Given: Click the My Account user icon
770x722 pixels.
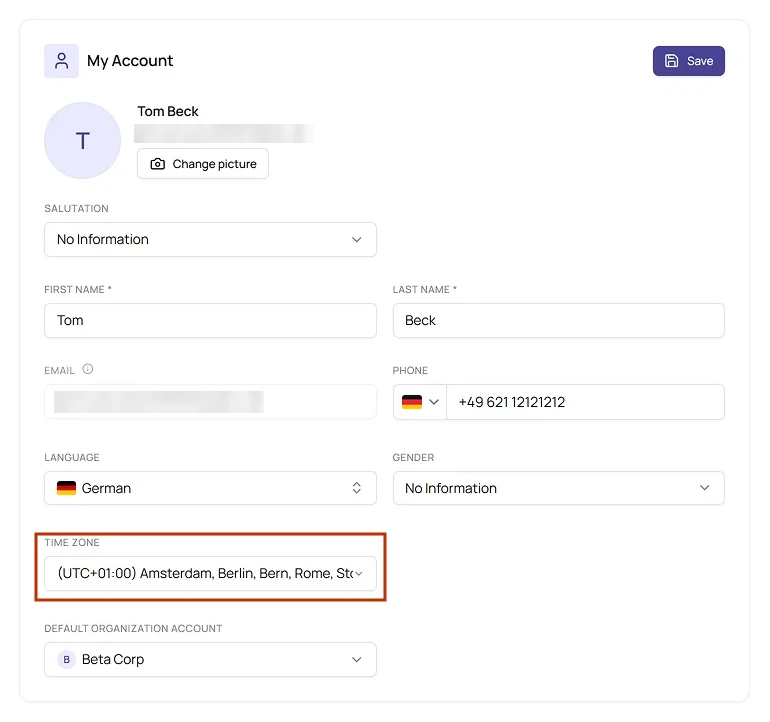Looking at the screenshot, I should pyautogui.click(x=61, y=61).
